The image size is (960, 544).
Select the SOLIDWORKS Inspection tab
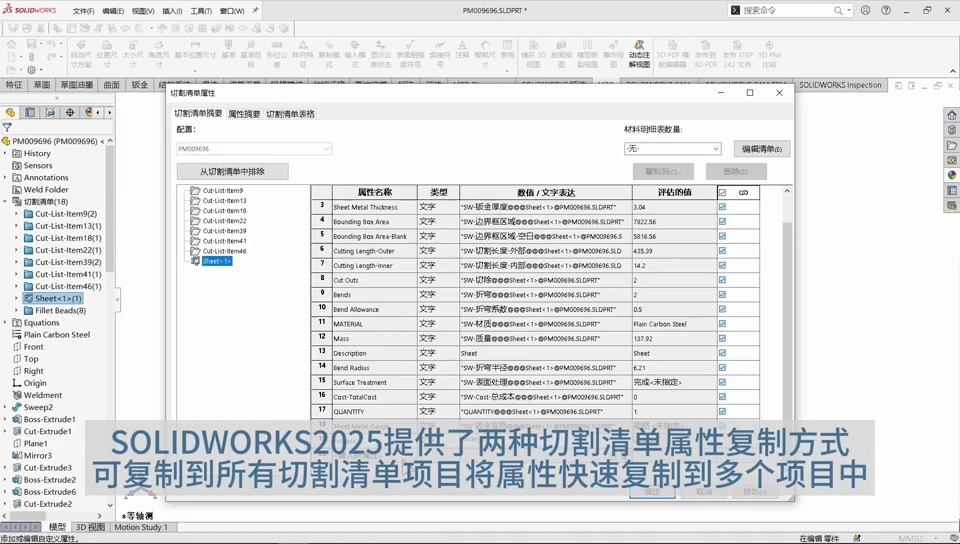[840, 84]
